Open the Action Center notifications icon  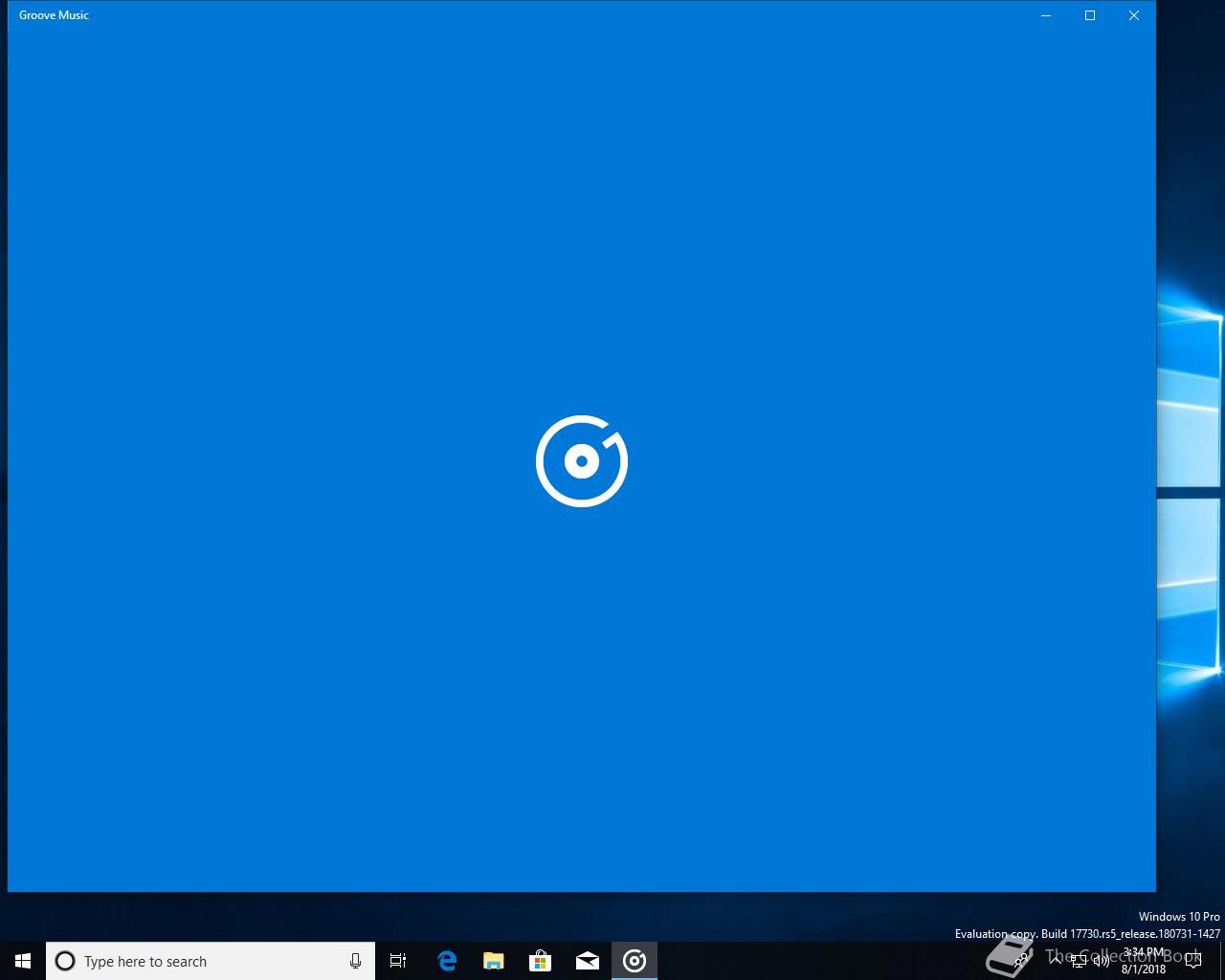click(1193, 961)
